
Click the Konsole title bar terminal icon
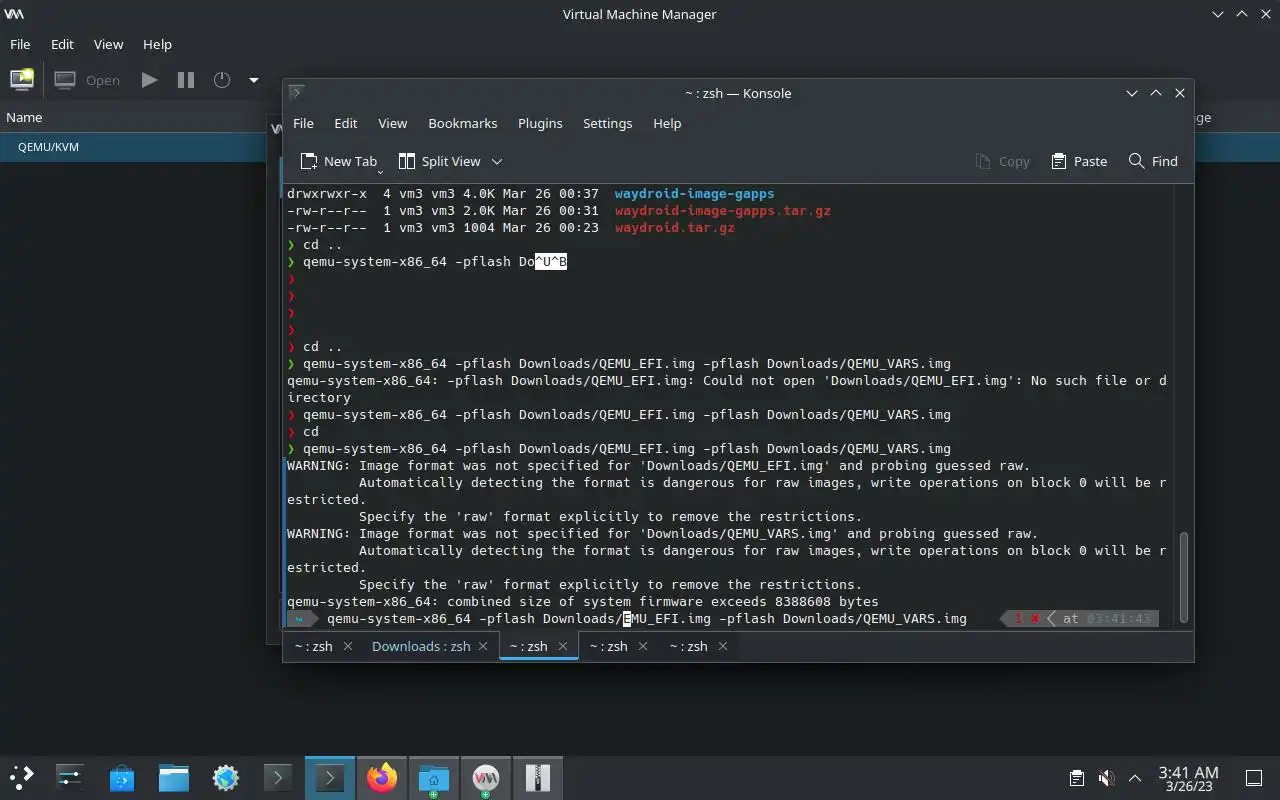tap(296, 93)
